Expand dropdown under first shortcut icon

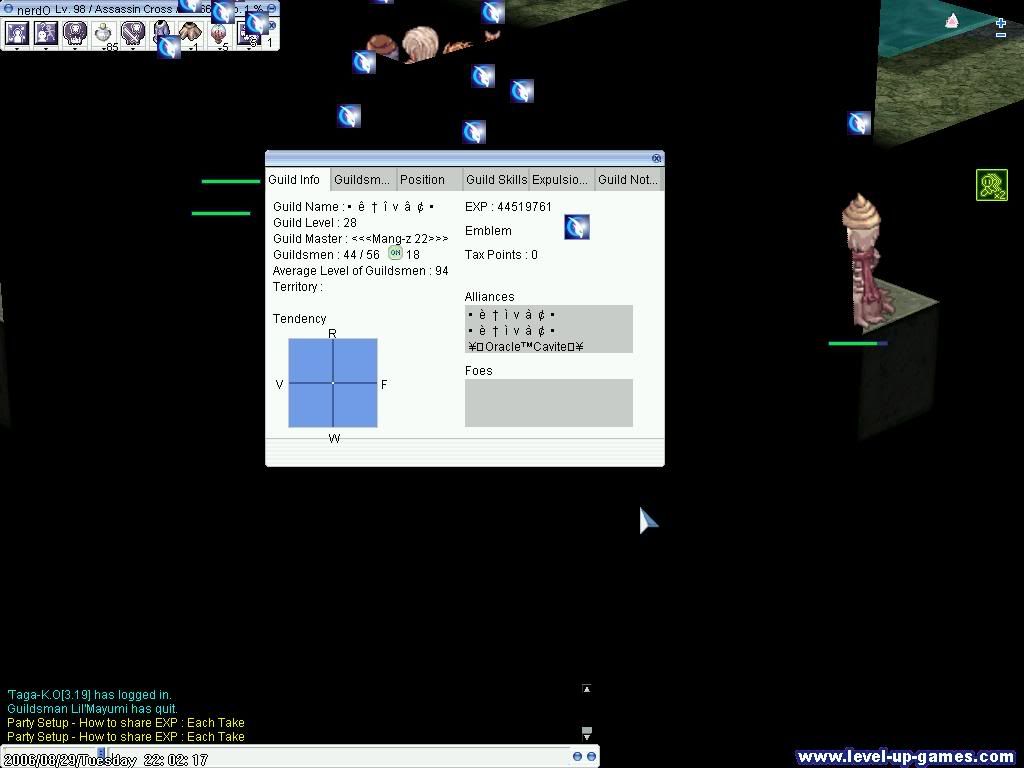17,47
